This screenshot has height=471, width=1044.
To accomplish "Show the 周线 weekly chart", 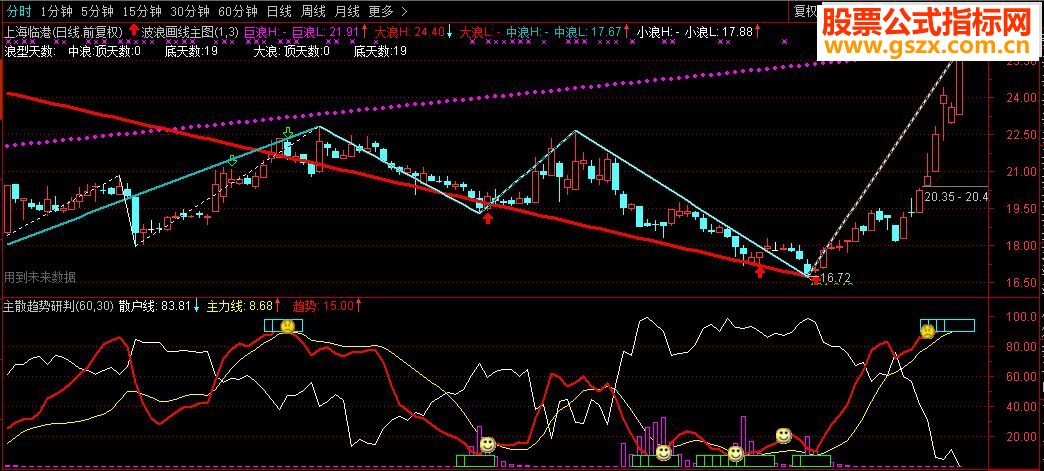I will (314, 11).
